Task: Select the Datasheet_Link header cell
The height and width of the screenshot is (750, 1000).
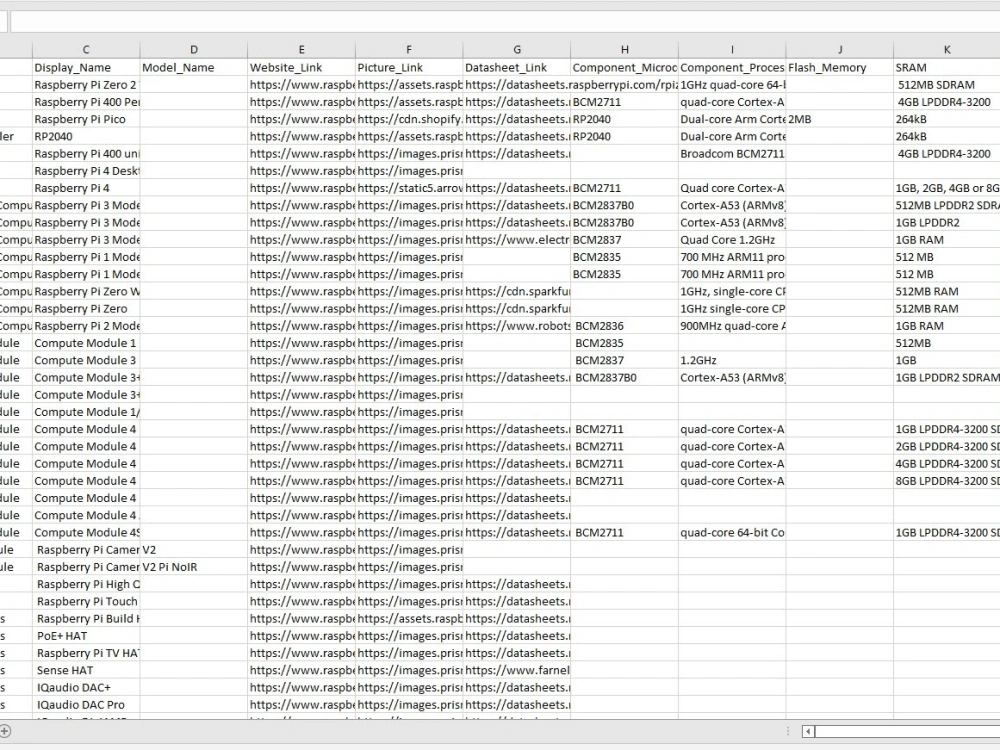Action: (517, 68)
